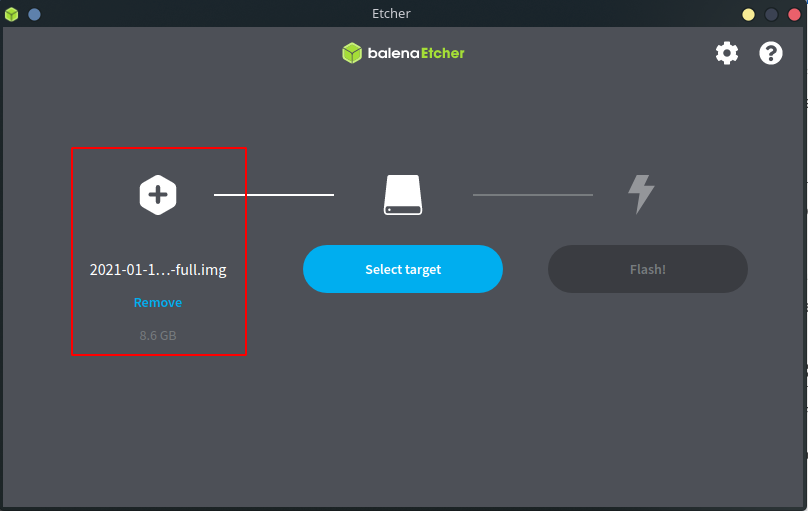Click the hexagon plus image icon
Viewport: 808px width, 511px height.
158,194
